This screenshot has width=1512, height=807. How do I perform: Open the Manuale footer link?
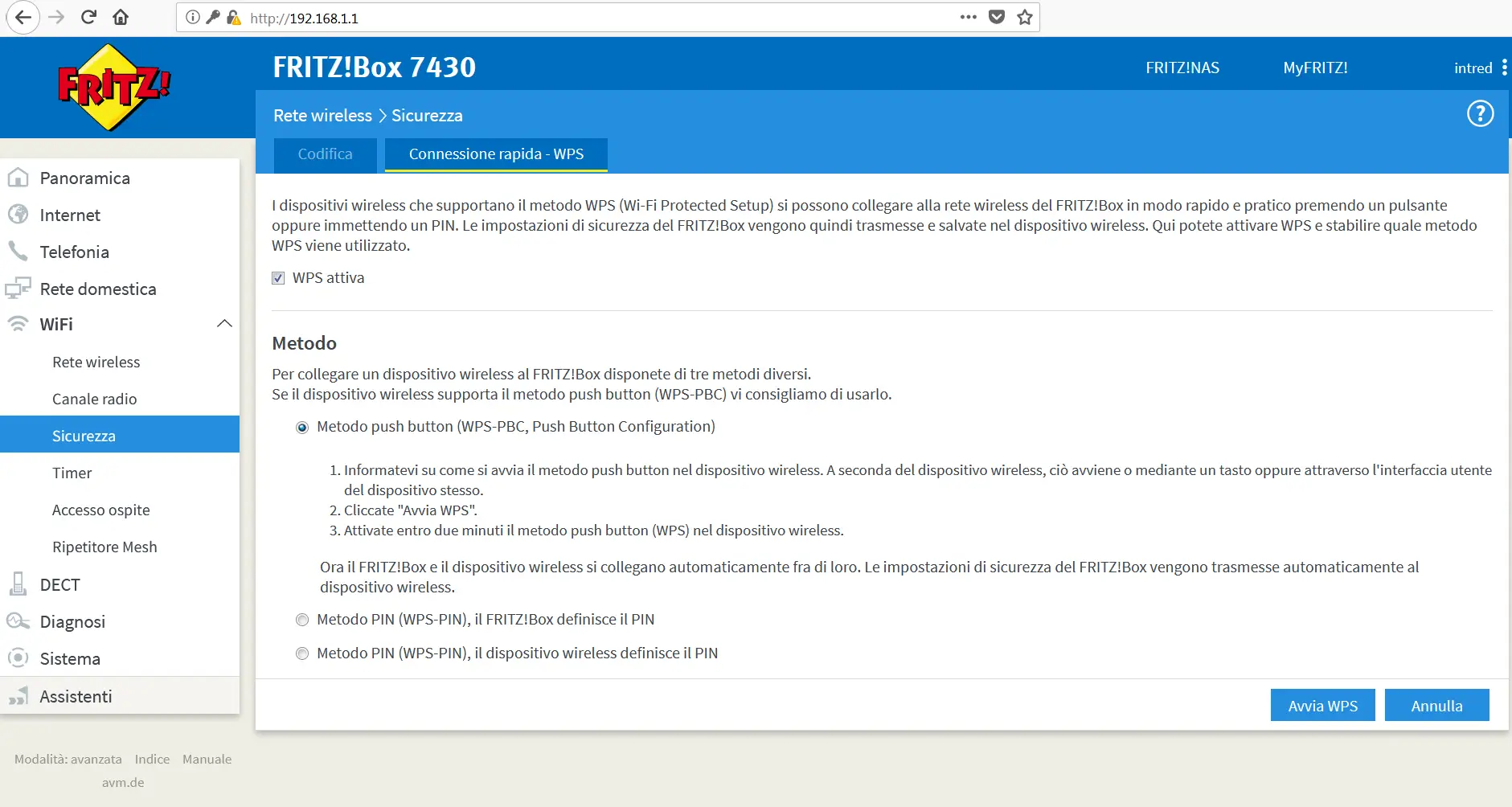click(x=207, y=759)
